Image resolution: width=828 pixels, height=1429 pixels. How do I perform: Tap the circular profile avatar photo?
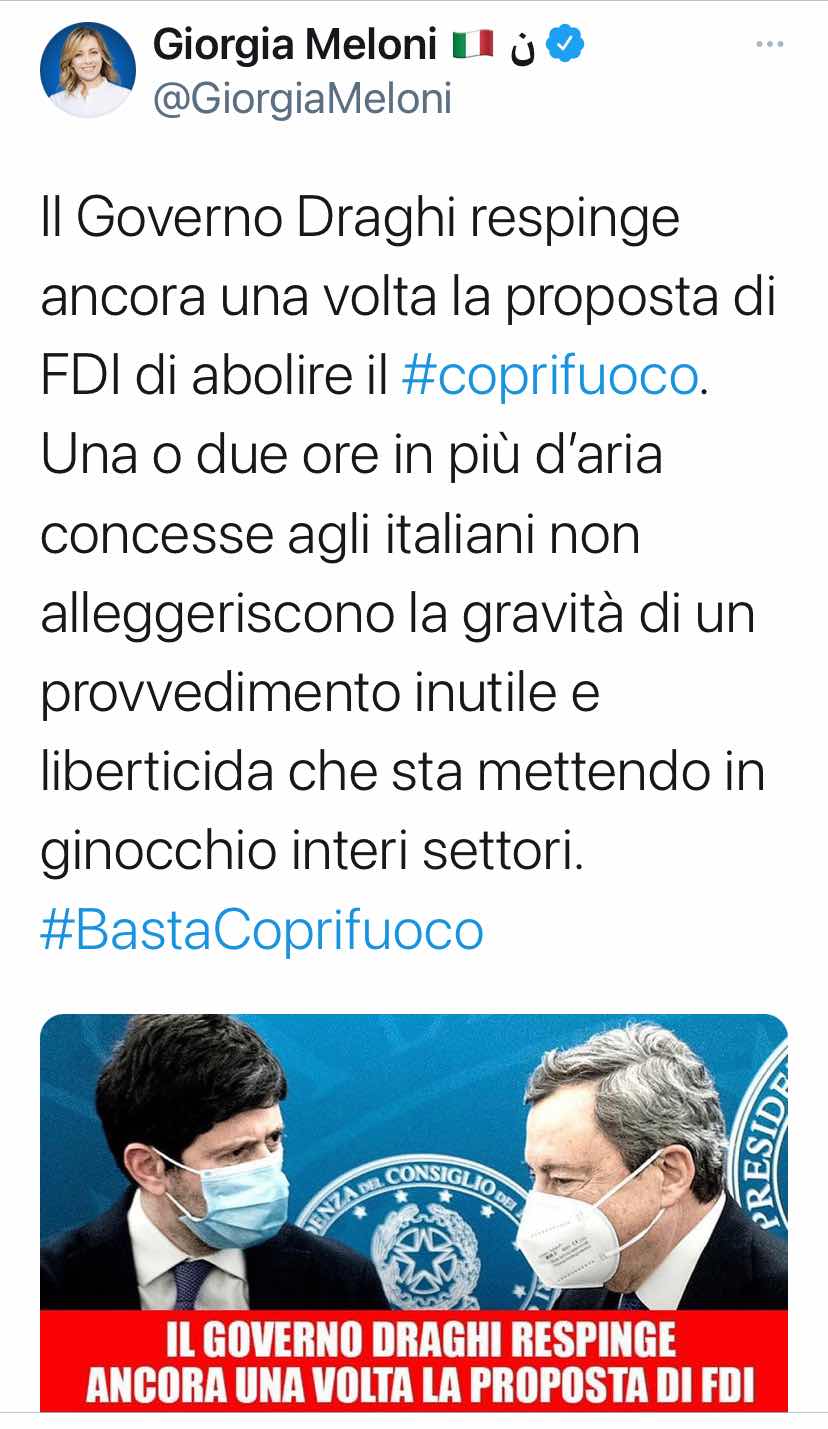point(88,70)
